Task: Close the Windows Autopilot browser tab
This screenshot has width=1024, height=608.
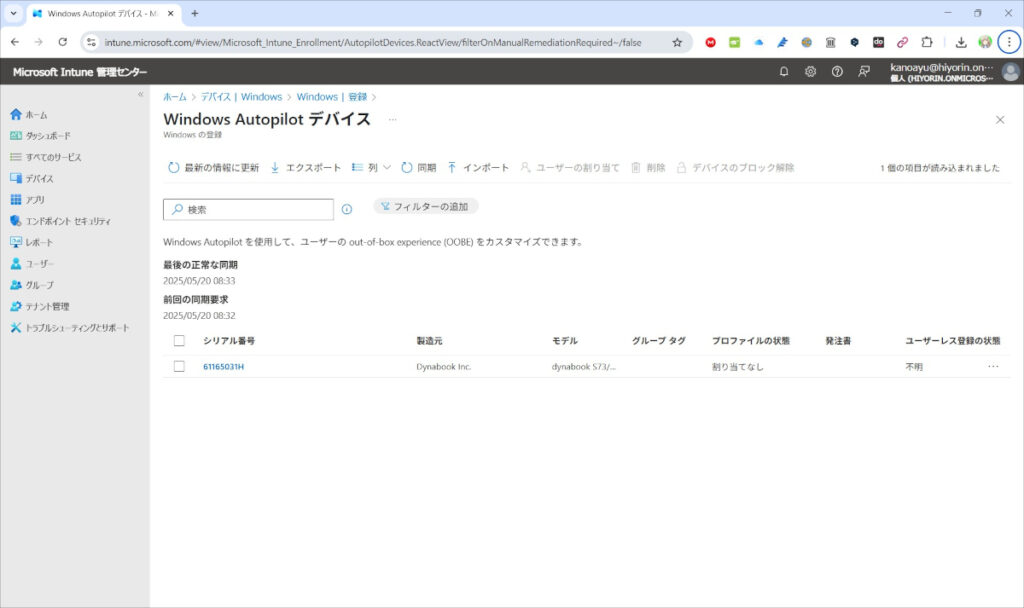Action: click(170, 13)
